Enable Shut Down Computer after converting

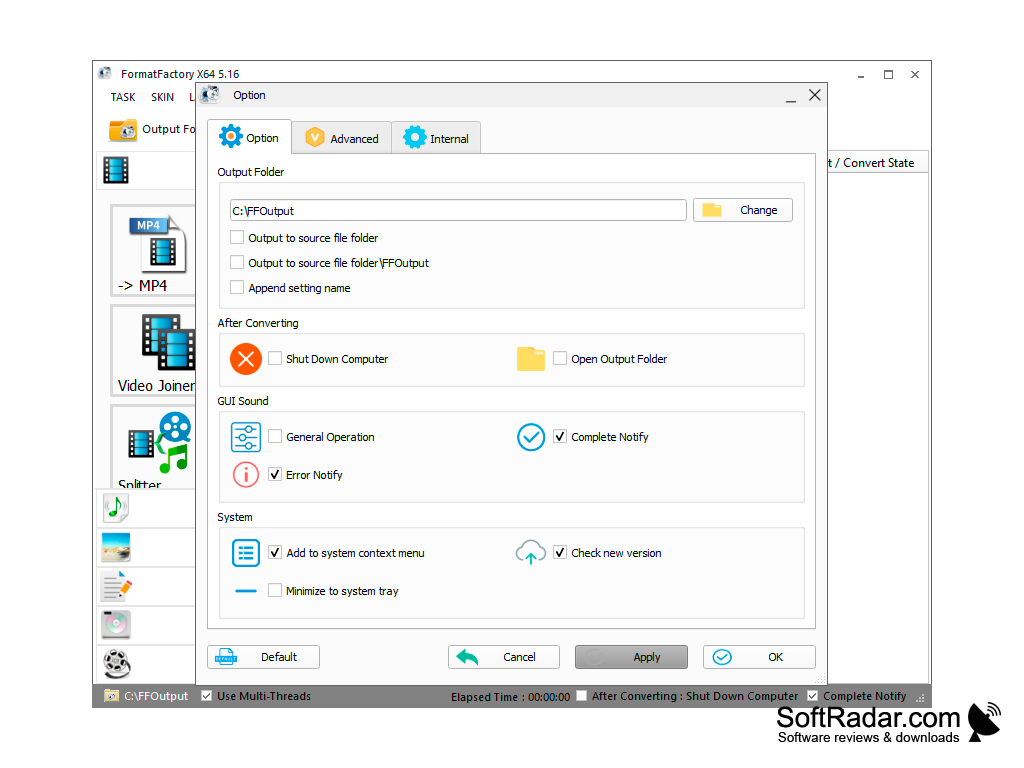[275, 359]
